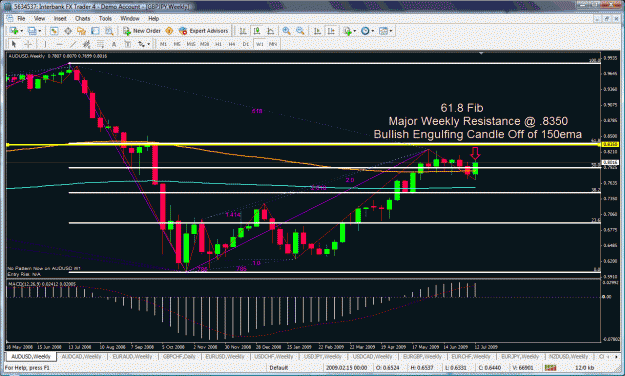The width and height of the screenshot is (625, 376).
Task: Select the Cursor arrow tool
Action: [x=14, y=44]
